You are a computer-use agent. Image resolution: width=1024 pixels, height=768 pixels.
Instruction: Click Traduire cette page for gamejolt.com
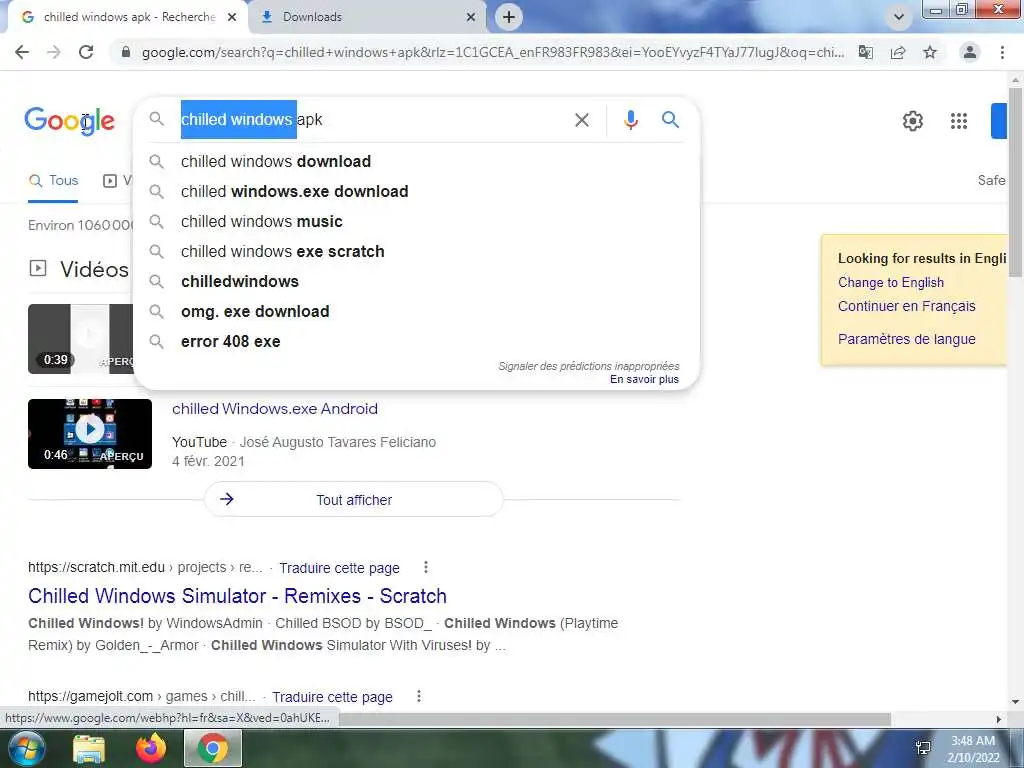click(332, 697)
